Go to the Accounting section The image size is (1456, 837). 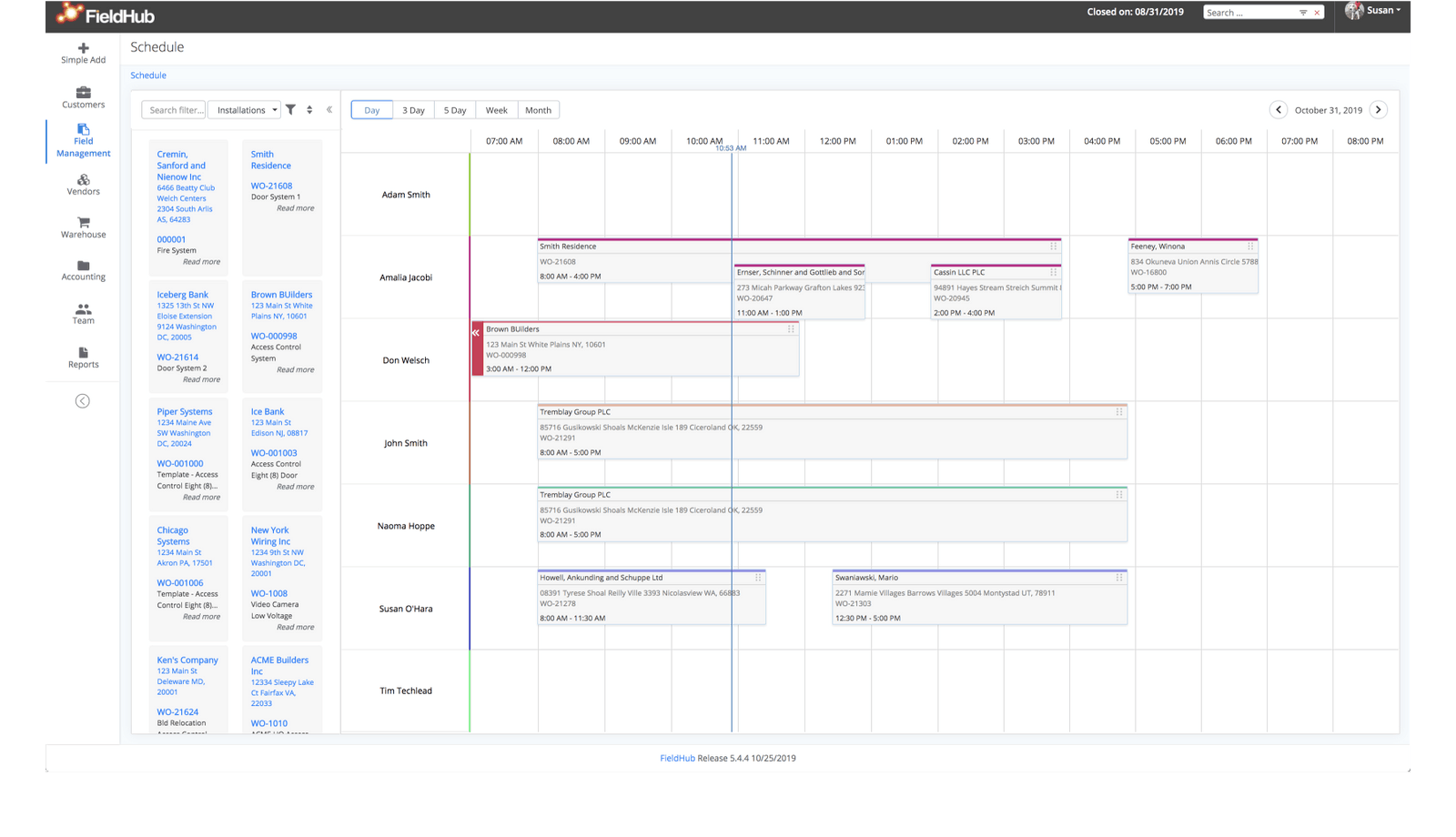[x=83, y=270]
